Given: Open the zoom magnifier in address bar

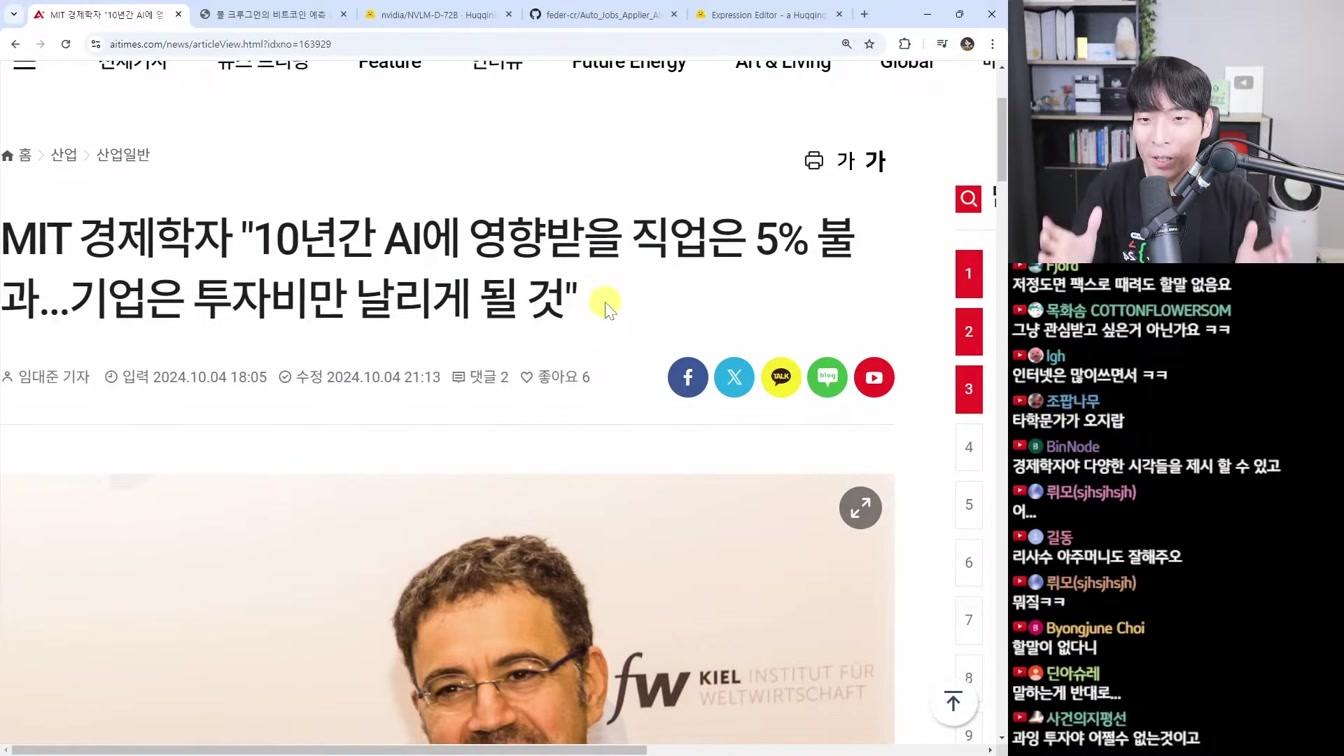Looking at the screenshot, I should (x=846, y=44).
